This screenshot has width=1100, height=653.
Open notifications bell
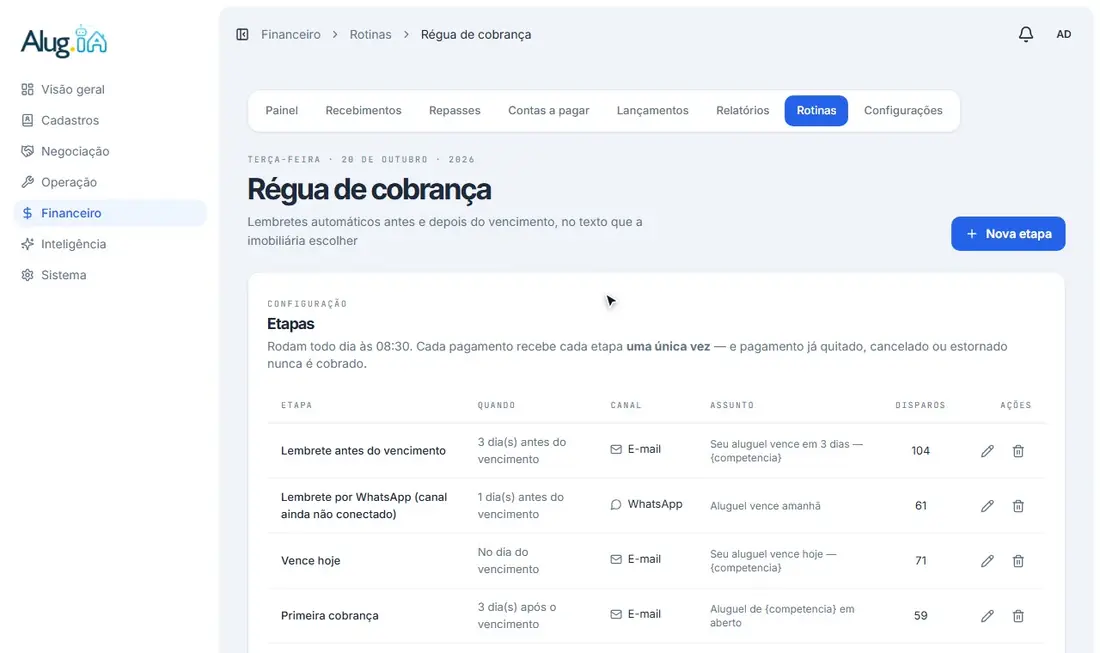point(1026,34)
